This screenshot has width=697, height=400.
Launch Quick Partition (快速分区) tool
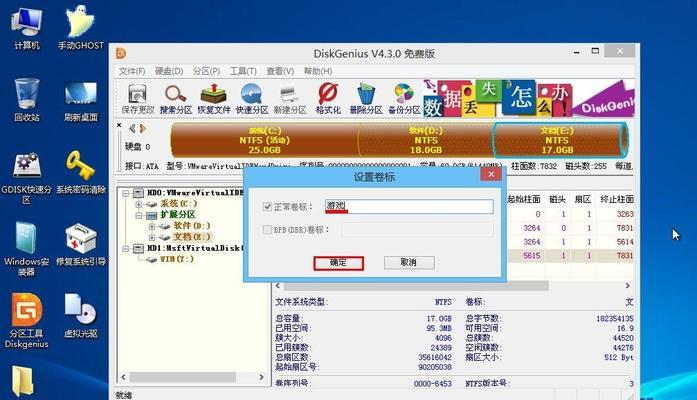252,99
